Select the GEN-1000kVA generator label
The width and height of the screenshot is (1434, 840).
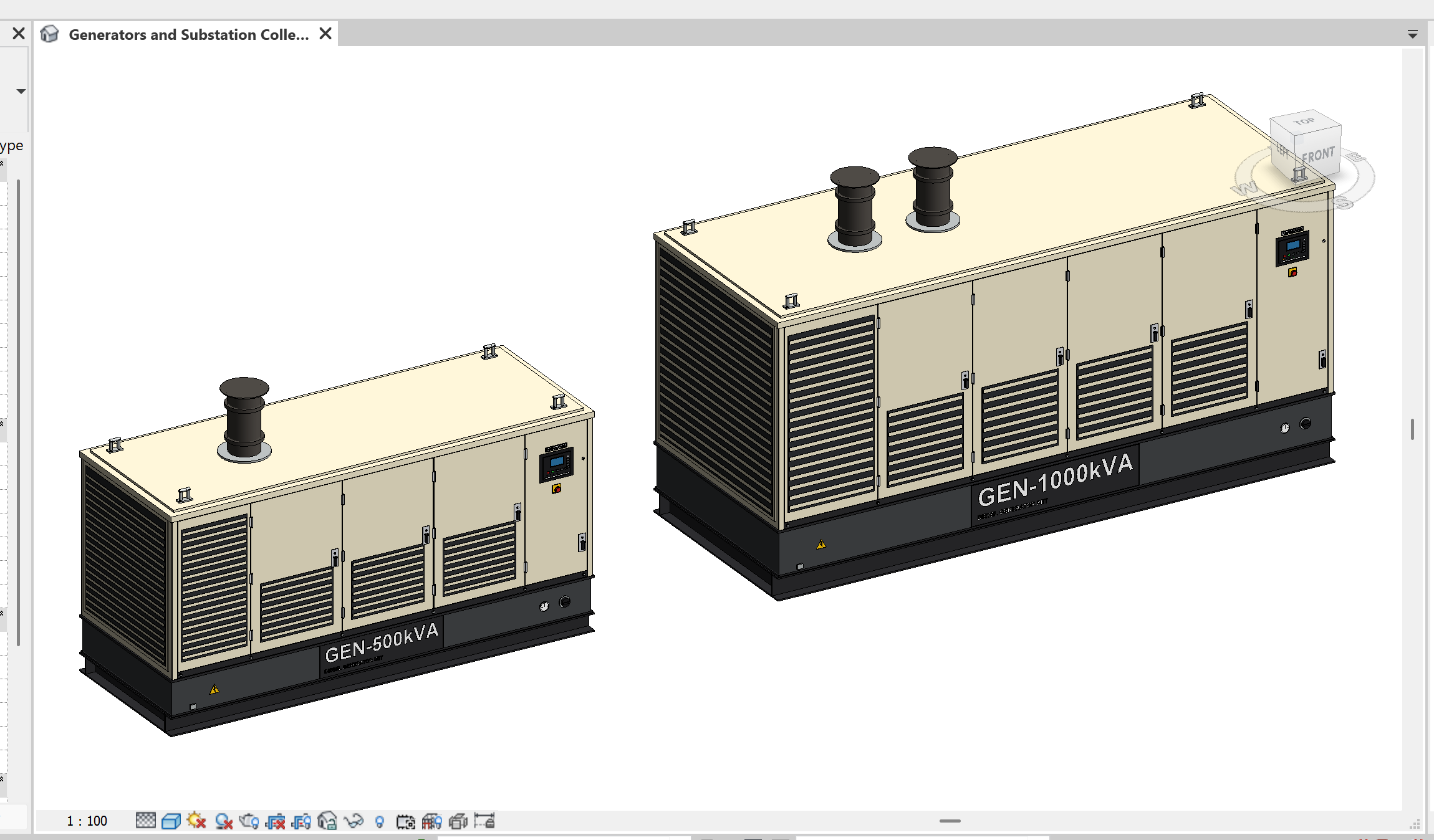[1055, 479]
